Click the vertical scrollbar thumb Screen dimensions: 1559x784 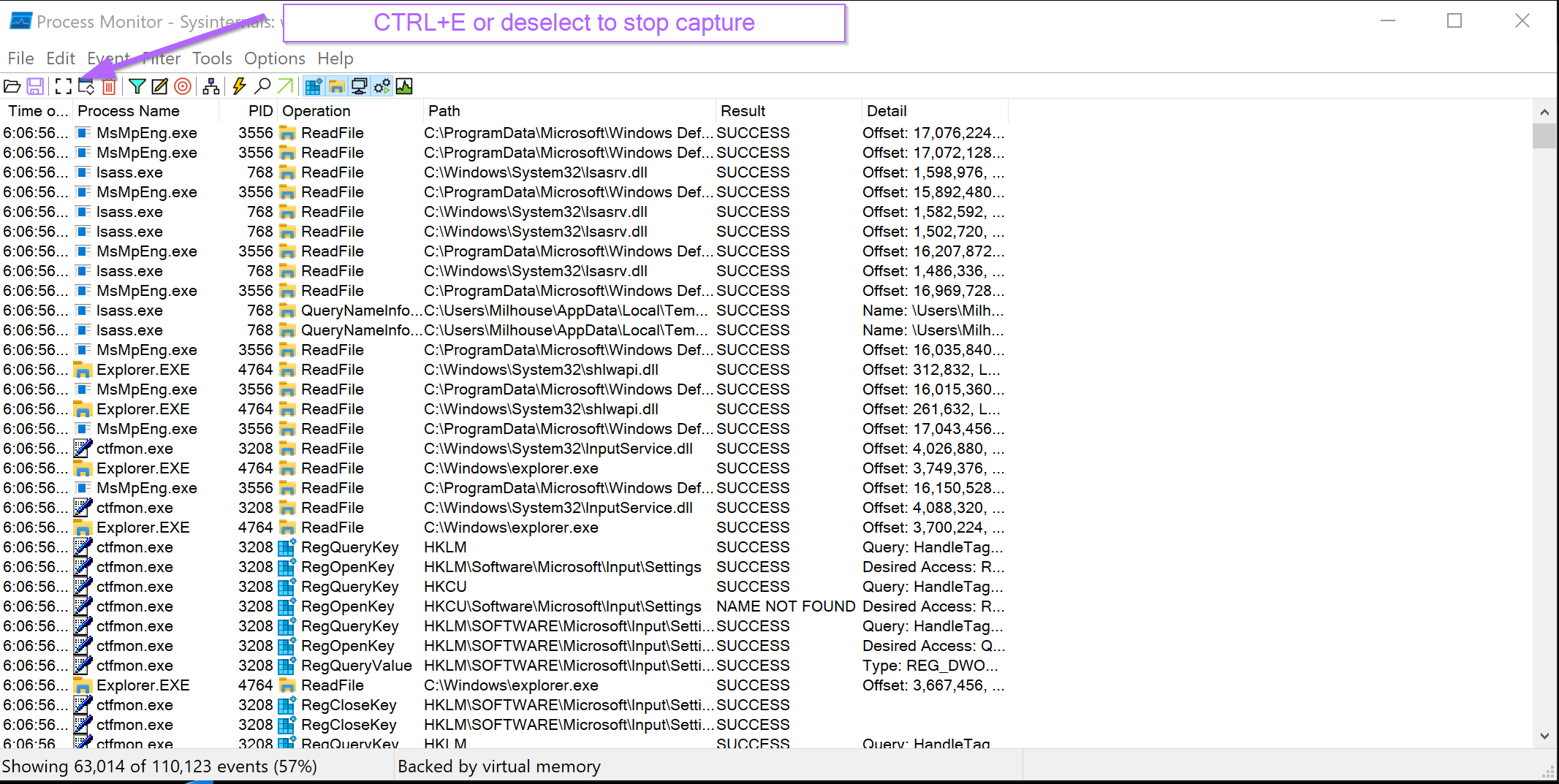(x=1544, y=136)
